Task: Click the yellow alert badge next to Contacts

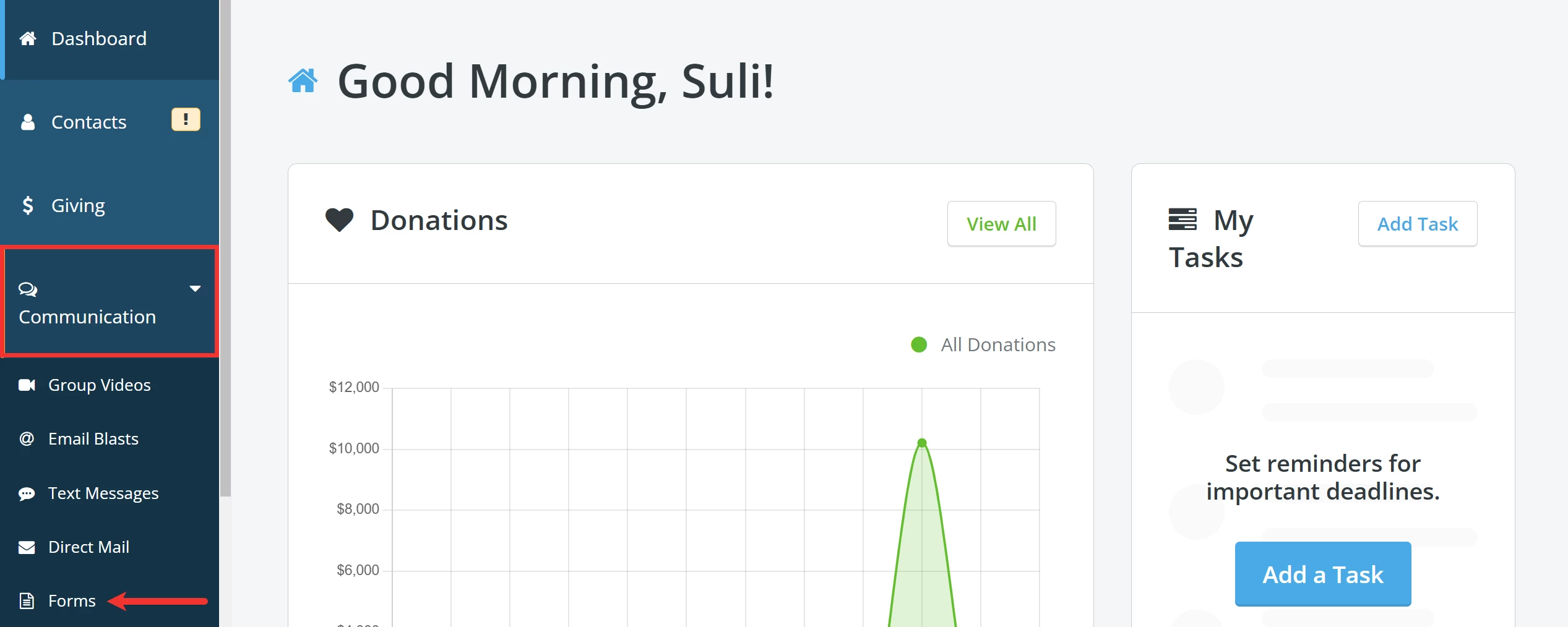Action: 186,119
